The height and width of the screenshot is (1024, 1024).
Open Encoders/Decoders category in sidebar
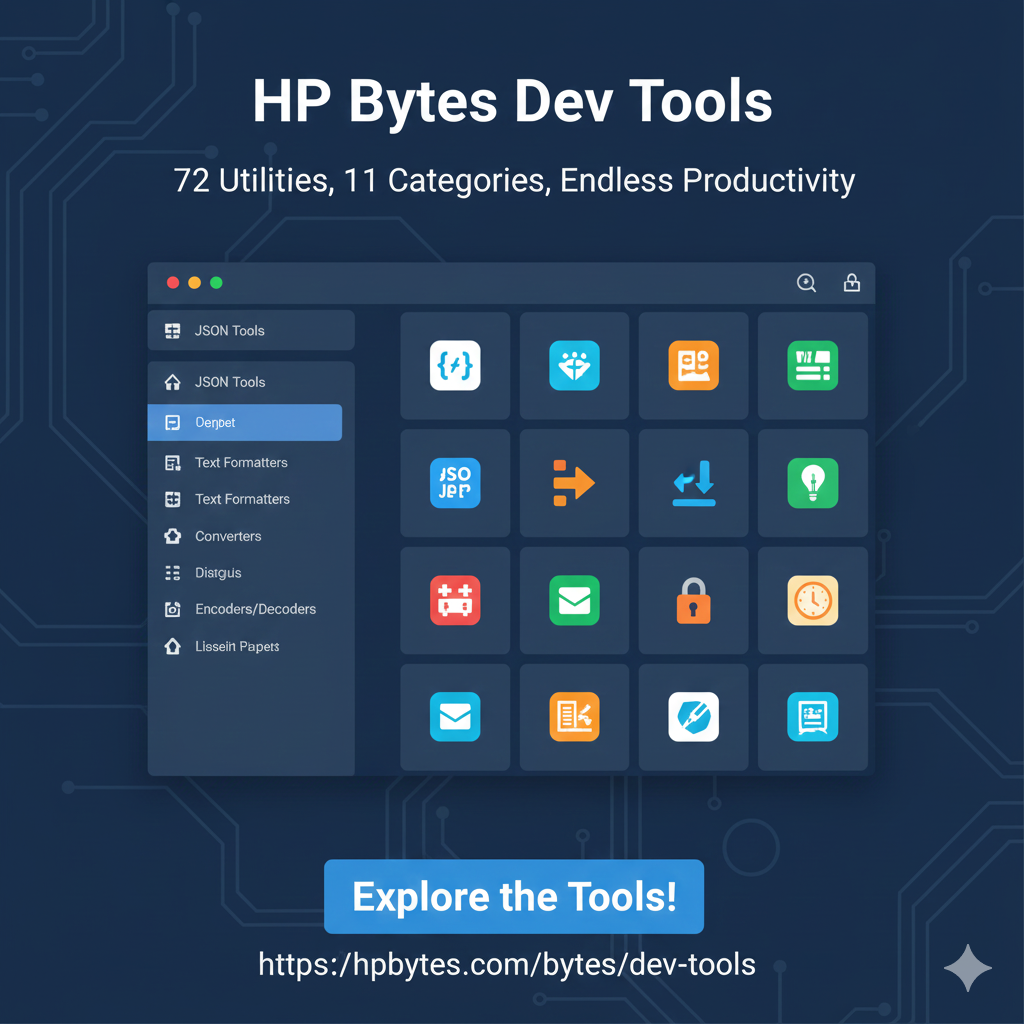coord(248,609)
